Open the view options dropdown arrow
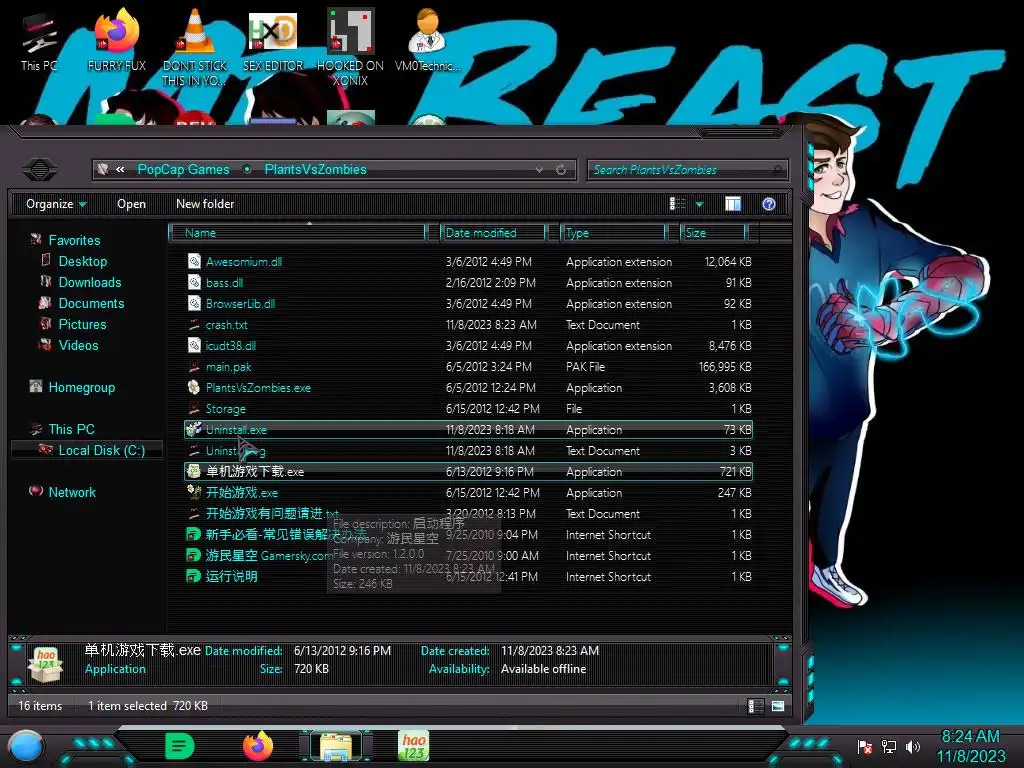This screenshot has width=1024, height=768. point(699,204)
